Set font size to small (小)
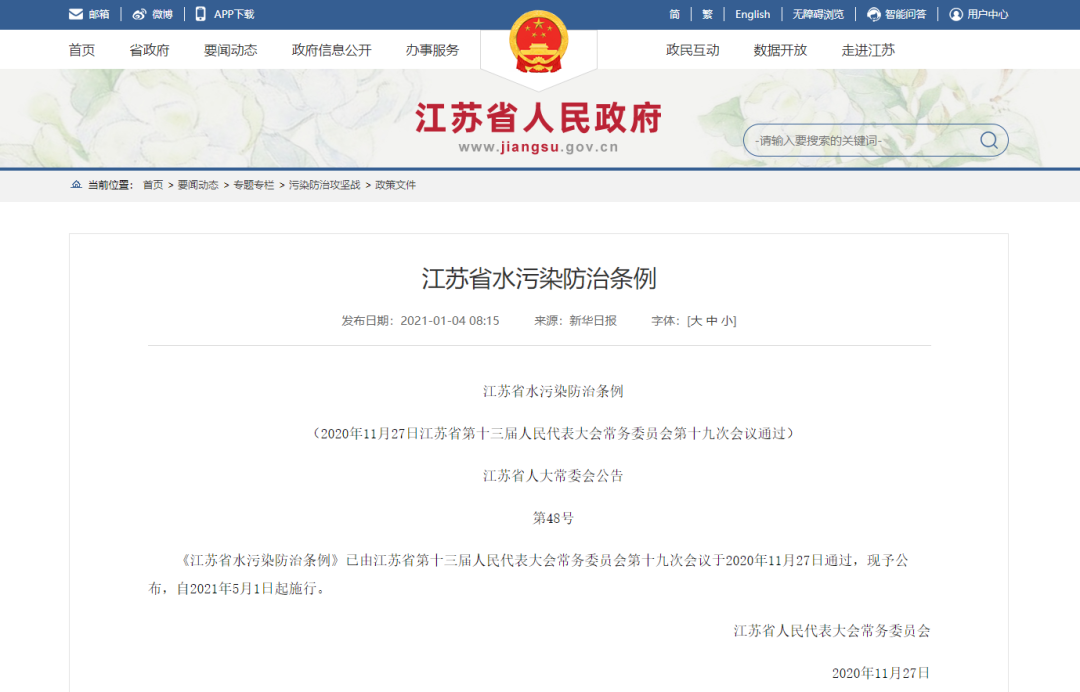 pyautogui.click(x=727, y=321)
